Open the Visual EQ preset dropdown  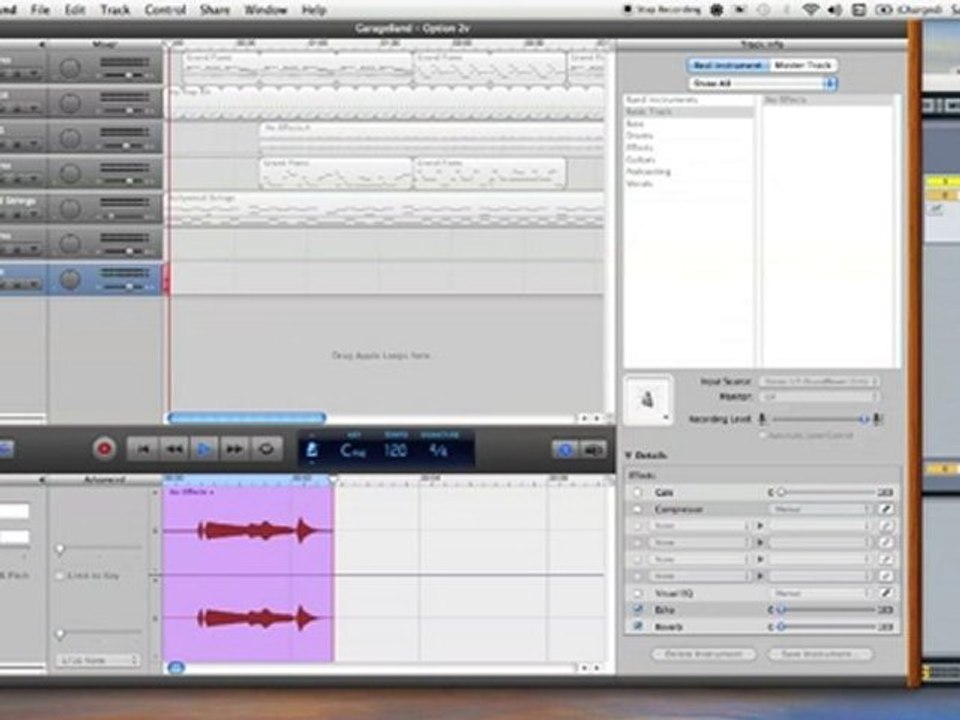coord(821,593)
